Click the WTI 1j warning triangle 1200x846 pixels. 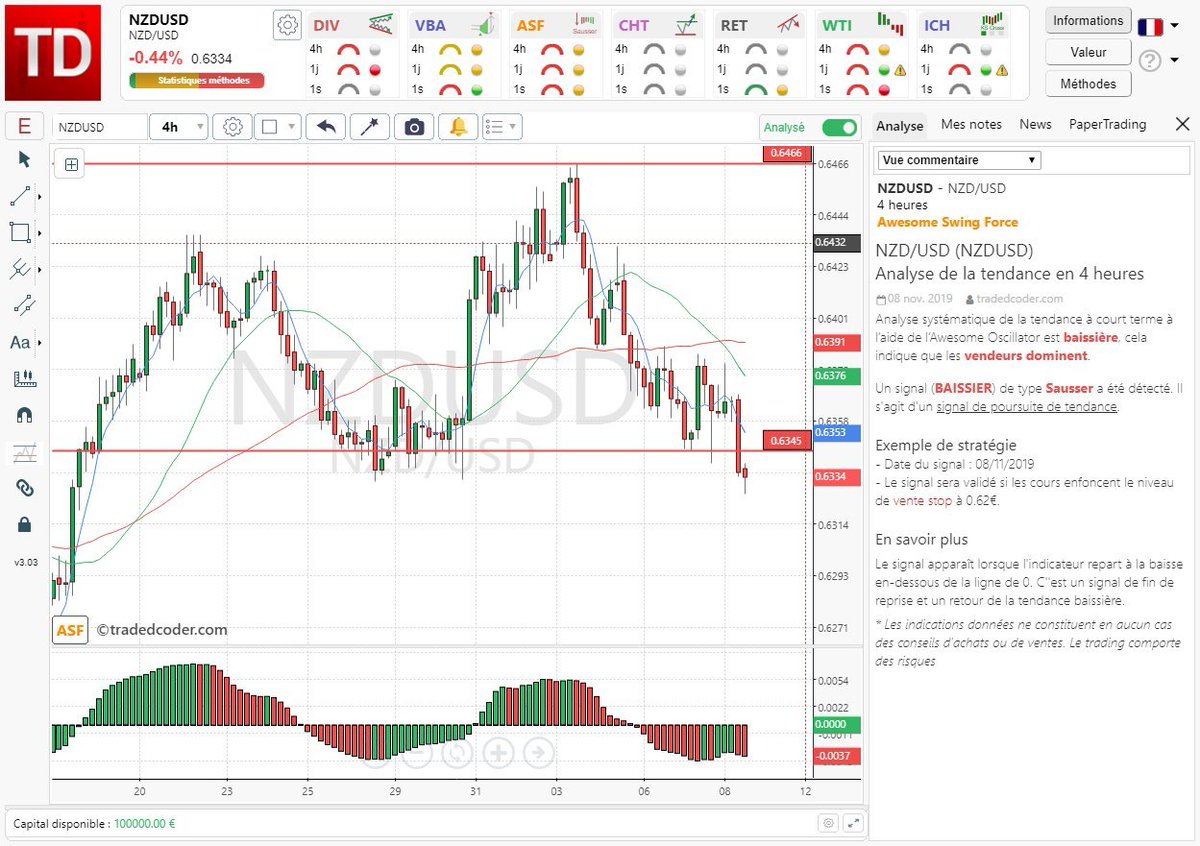[x=901, y=70]
